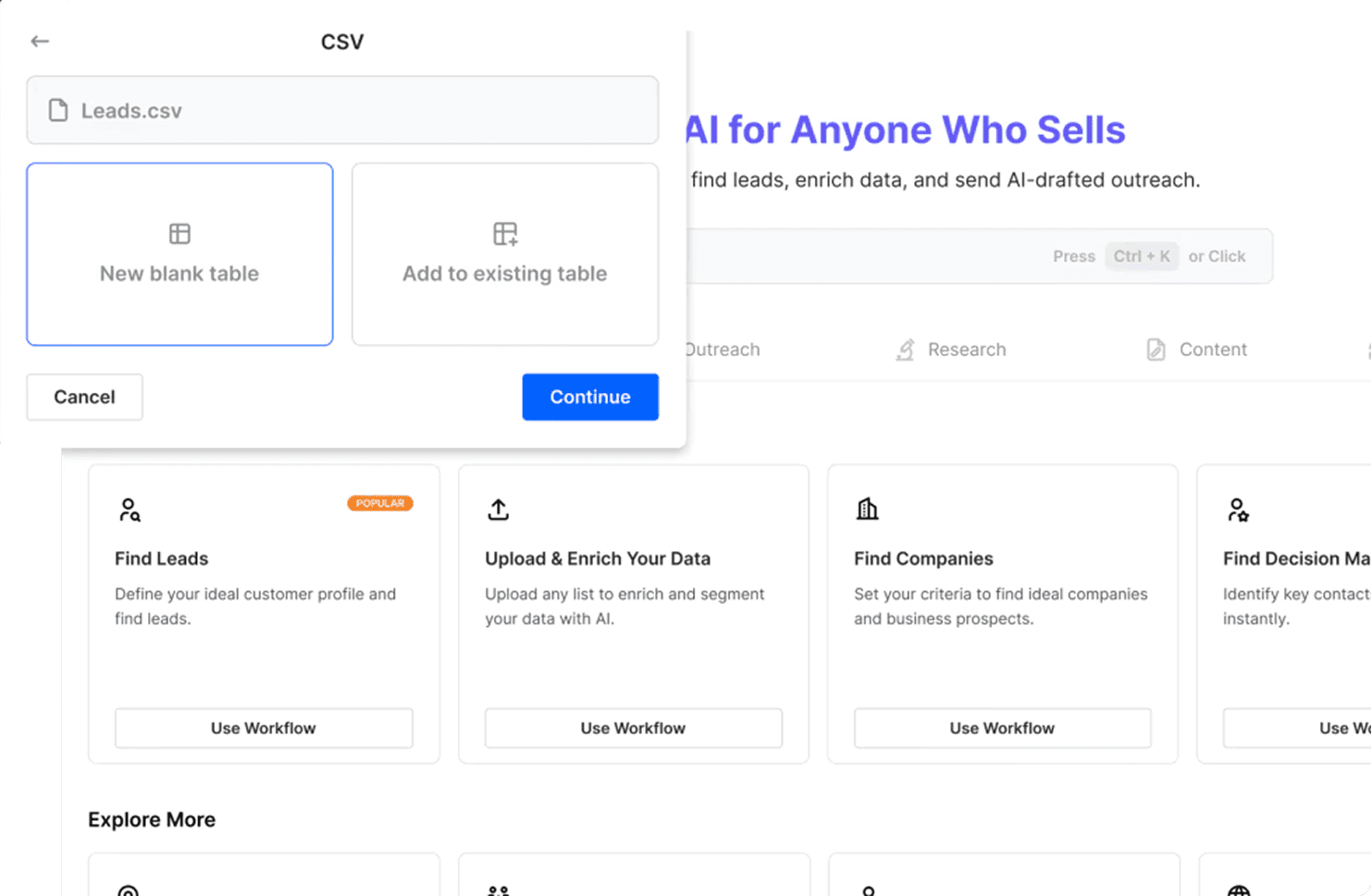Click the Leads.csv document icon
This screenshot has width=1372, height=896.
(58, 110)
